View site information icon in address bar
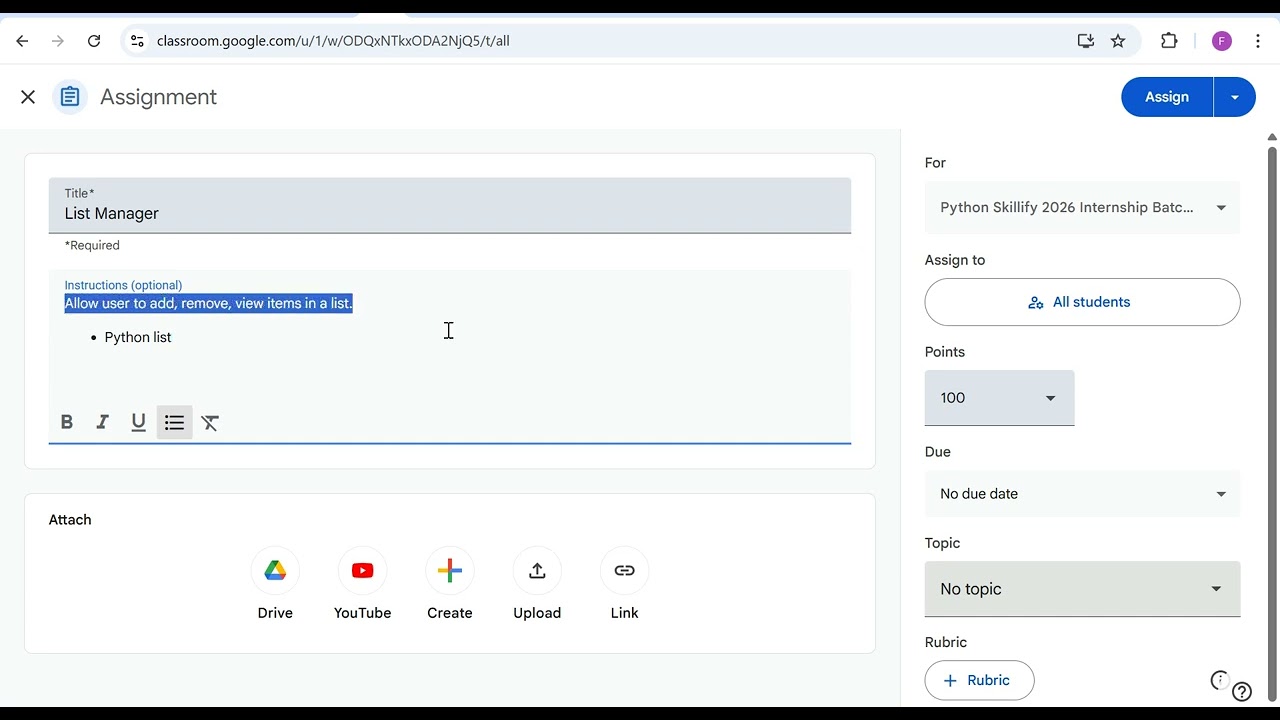This screenshot has width=1280, height=720. 138,41
